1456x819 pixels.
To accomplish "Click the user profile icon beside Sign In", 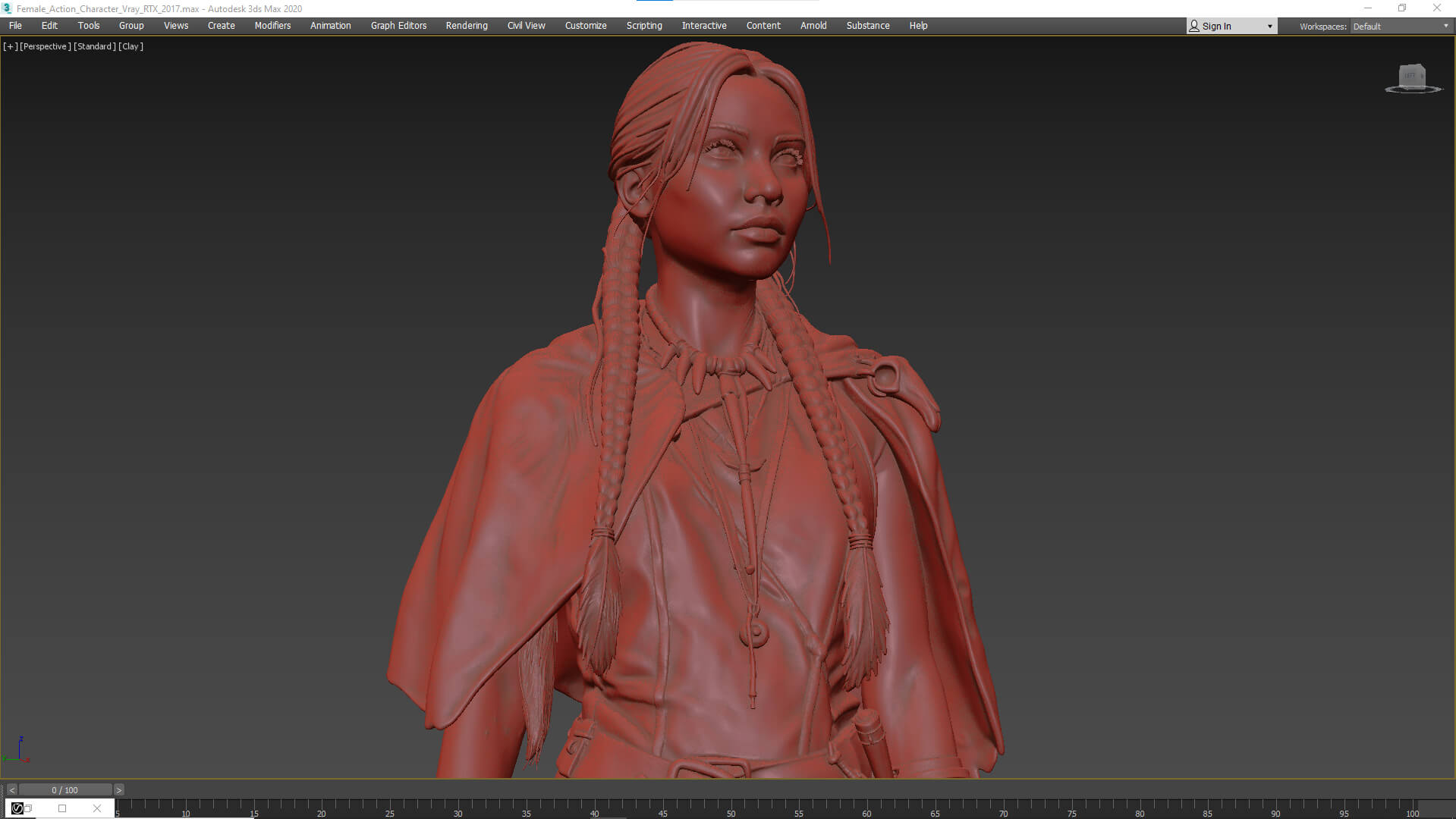I will [x=1194, y=26].
